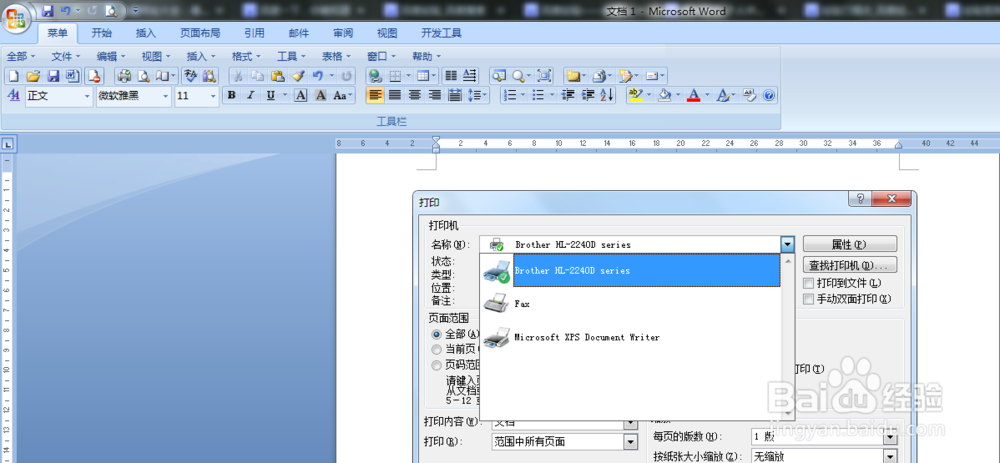Open the 表格 classic menu

click(x=336, y=56)
